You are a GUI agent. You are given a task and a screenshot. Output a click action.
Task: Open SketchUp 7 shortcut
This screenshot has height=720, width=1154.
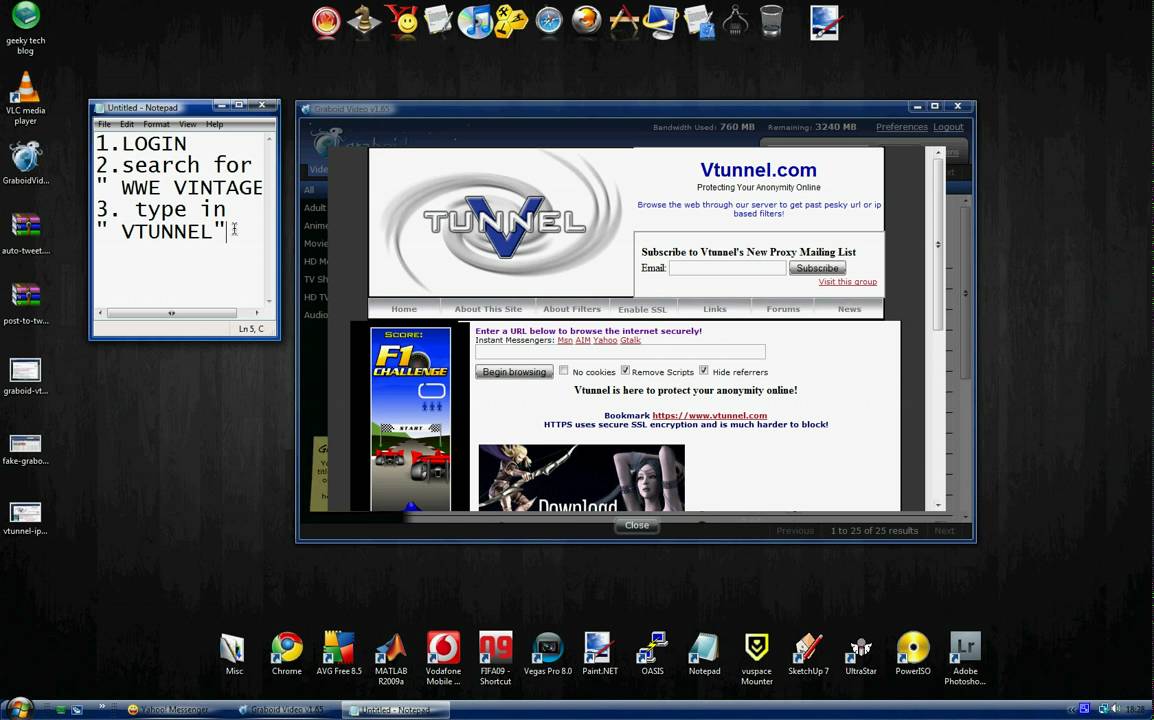point(808,654)
